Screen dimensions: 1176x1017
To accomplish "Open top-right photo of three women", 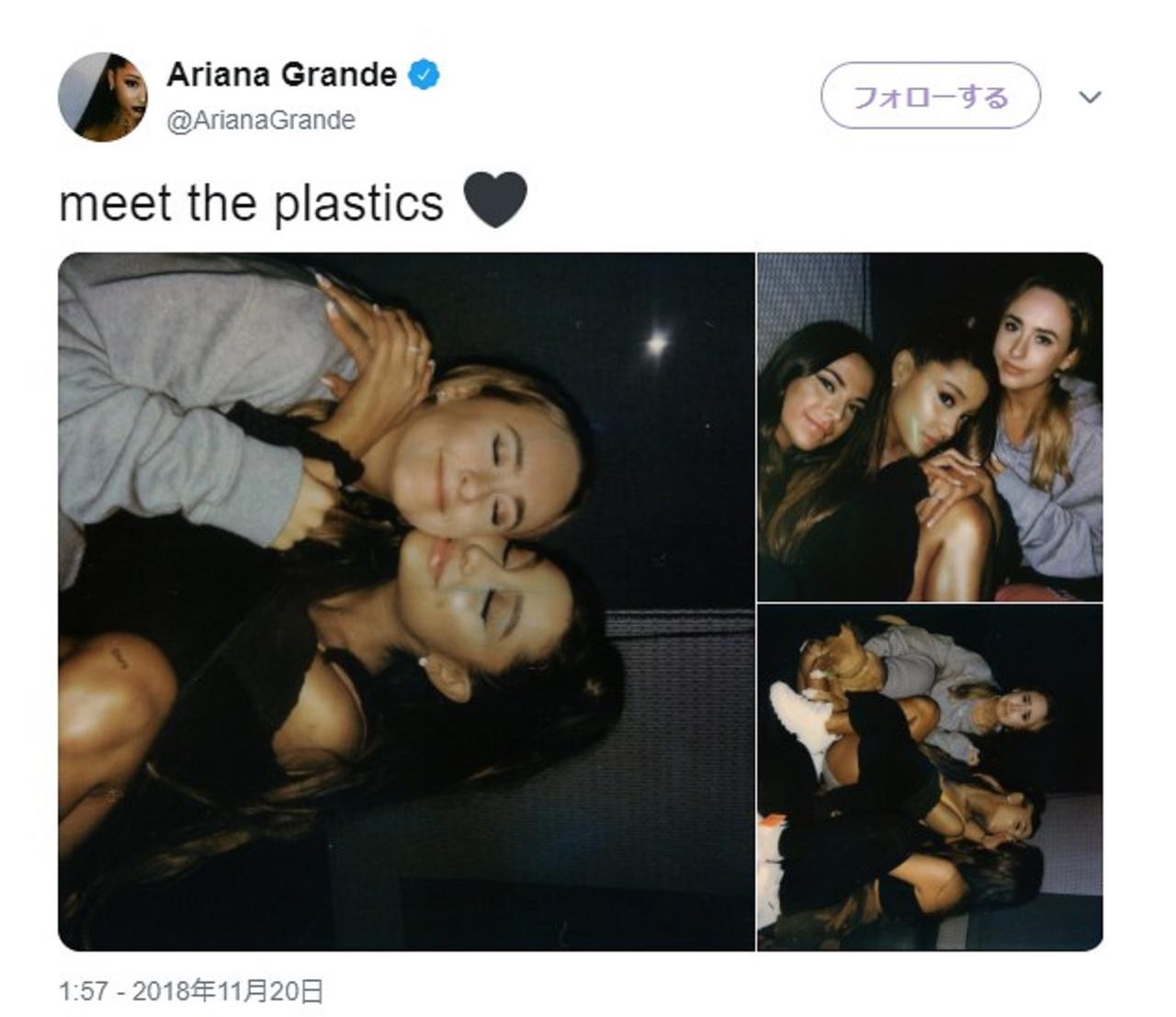I will click(x=930, y=427).
